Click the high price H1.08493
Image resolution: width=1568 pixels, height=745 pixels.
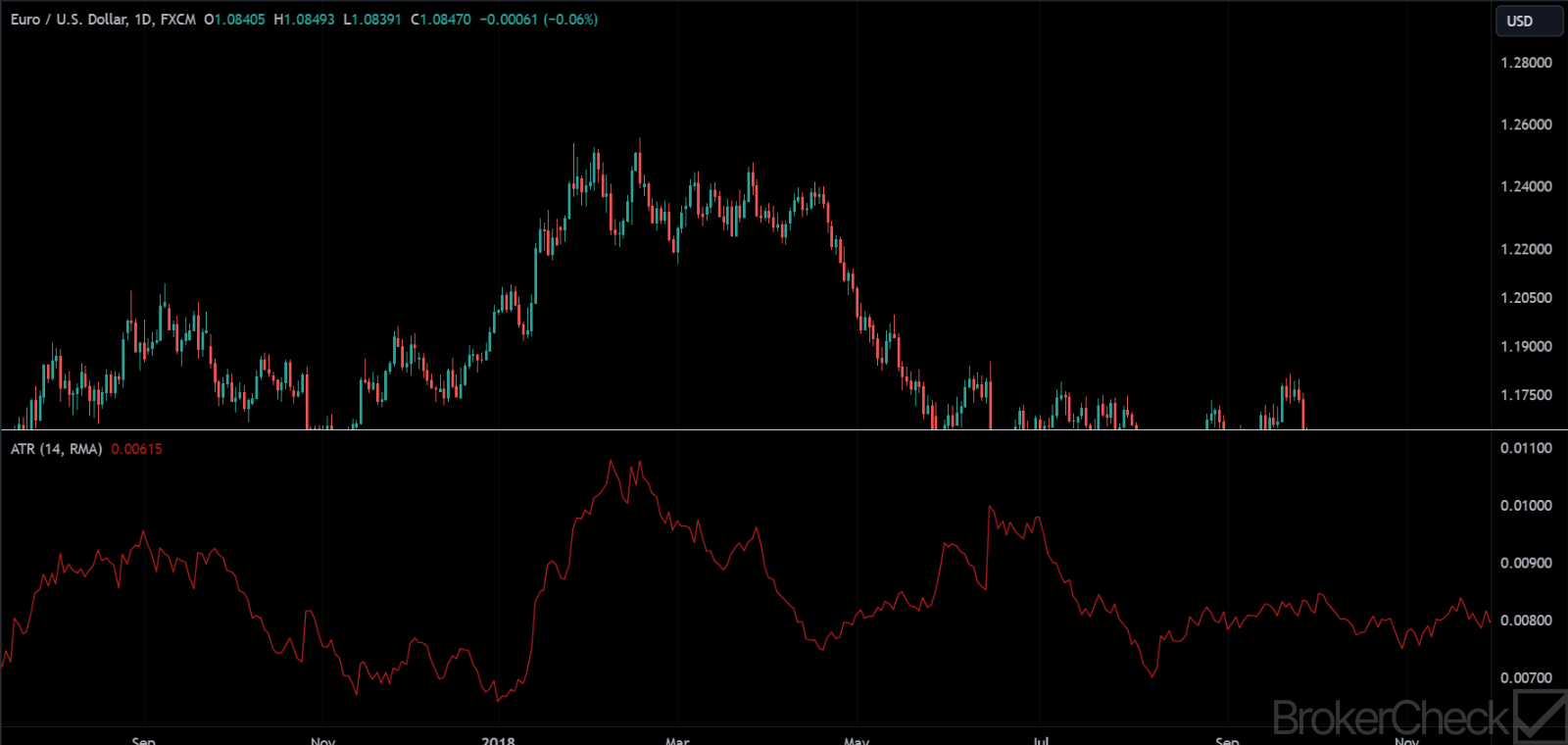[304, 20]
